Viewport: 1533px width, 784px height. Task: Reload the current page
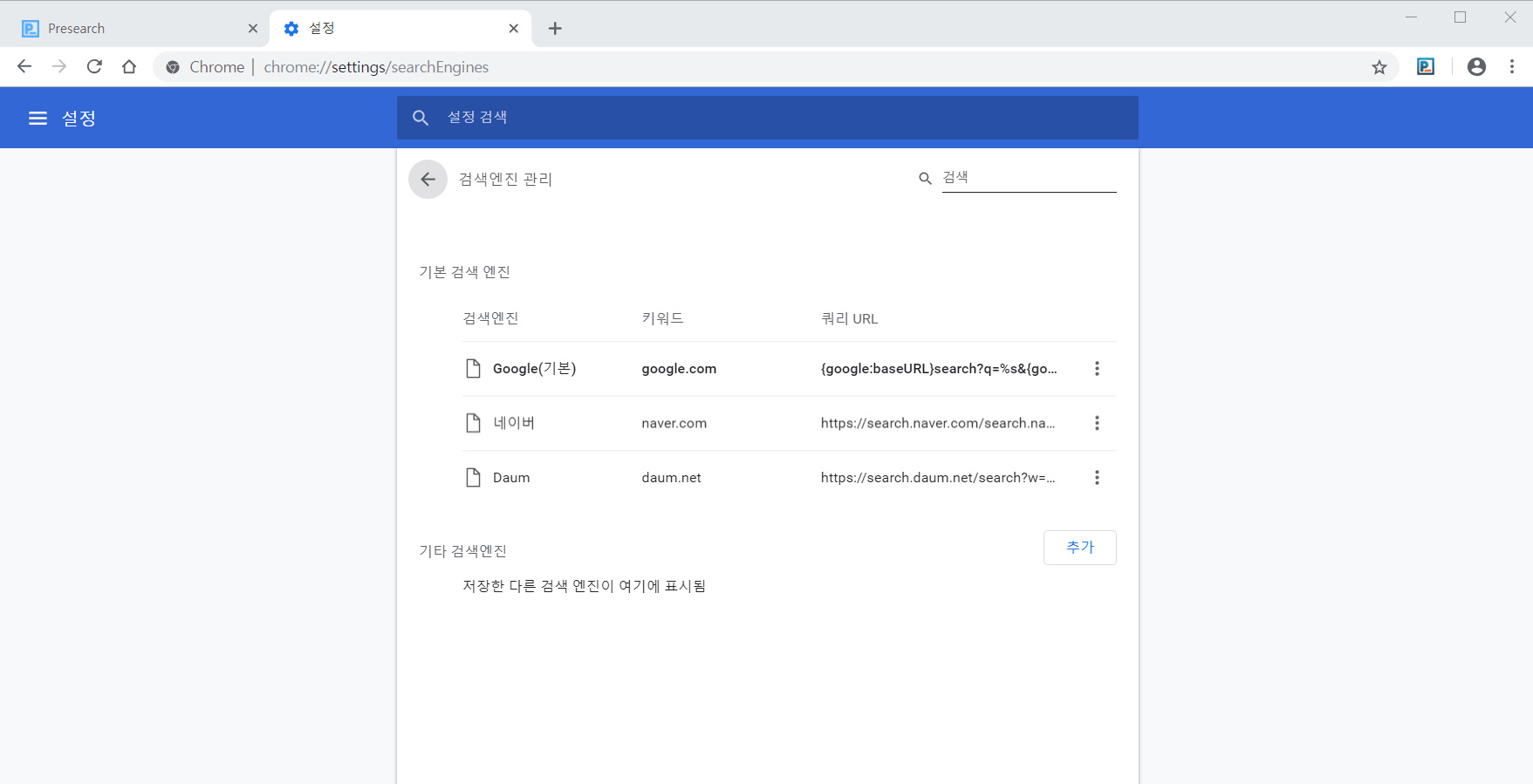tap(94, 66)
